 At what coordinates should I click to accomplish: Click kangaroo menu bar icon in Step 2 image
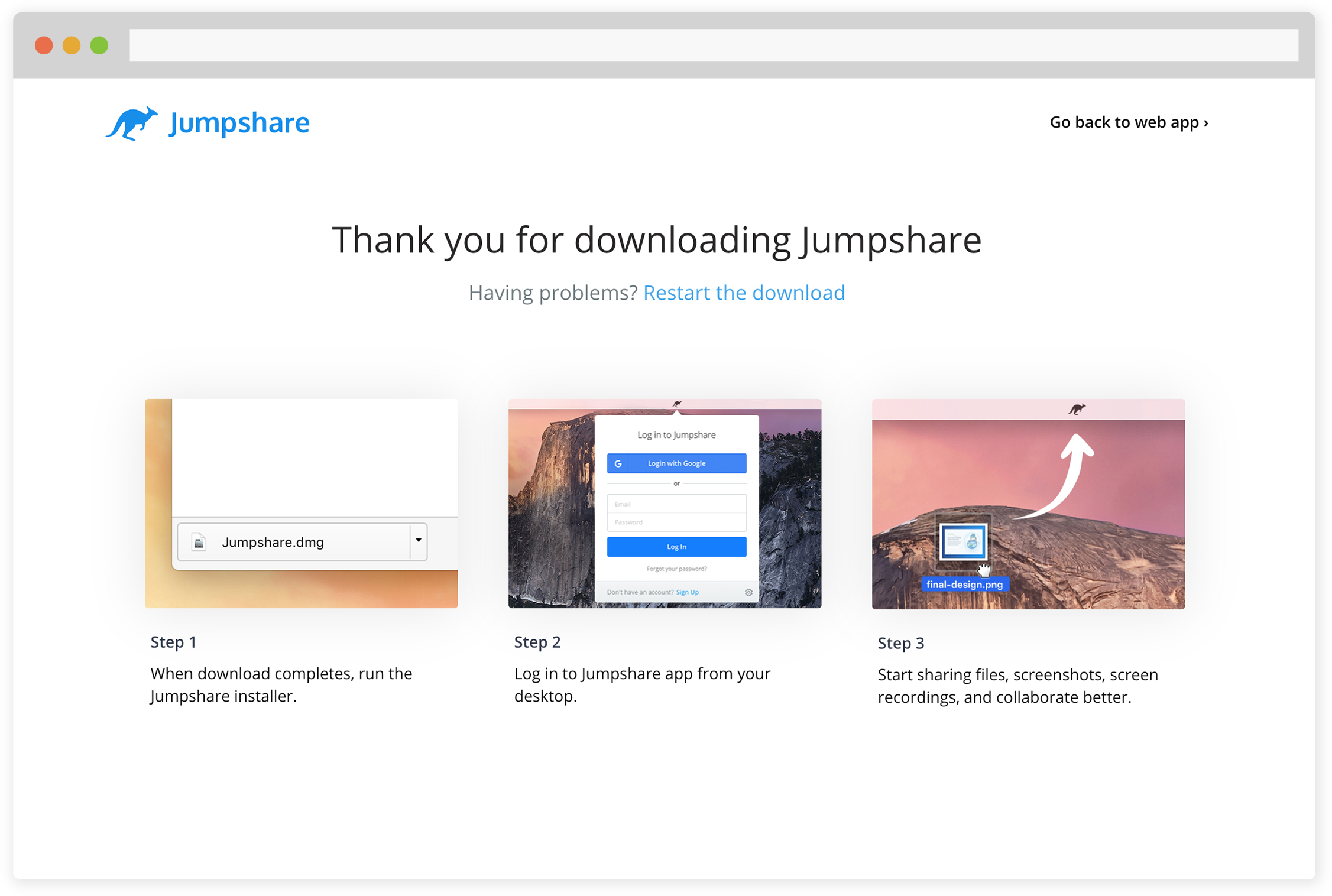pyautogui.click(x=677, y=404)
